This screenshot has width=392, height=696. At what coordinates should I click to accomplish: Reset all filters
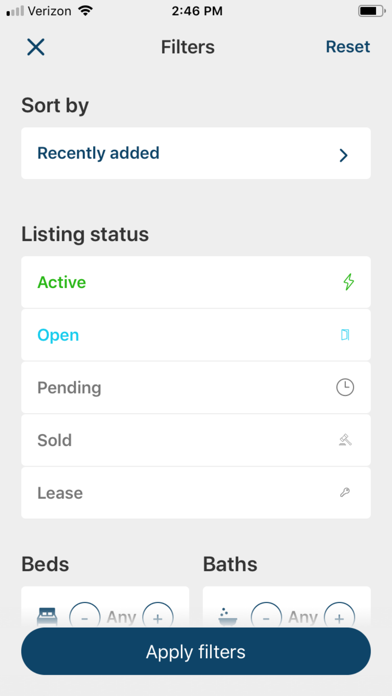(348, 47)
